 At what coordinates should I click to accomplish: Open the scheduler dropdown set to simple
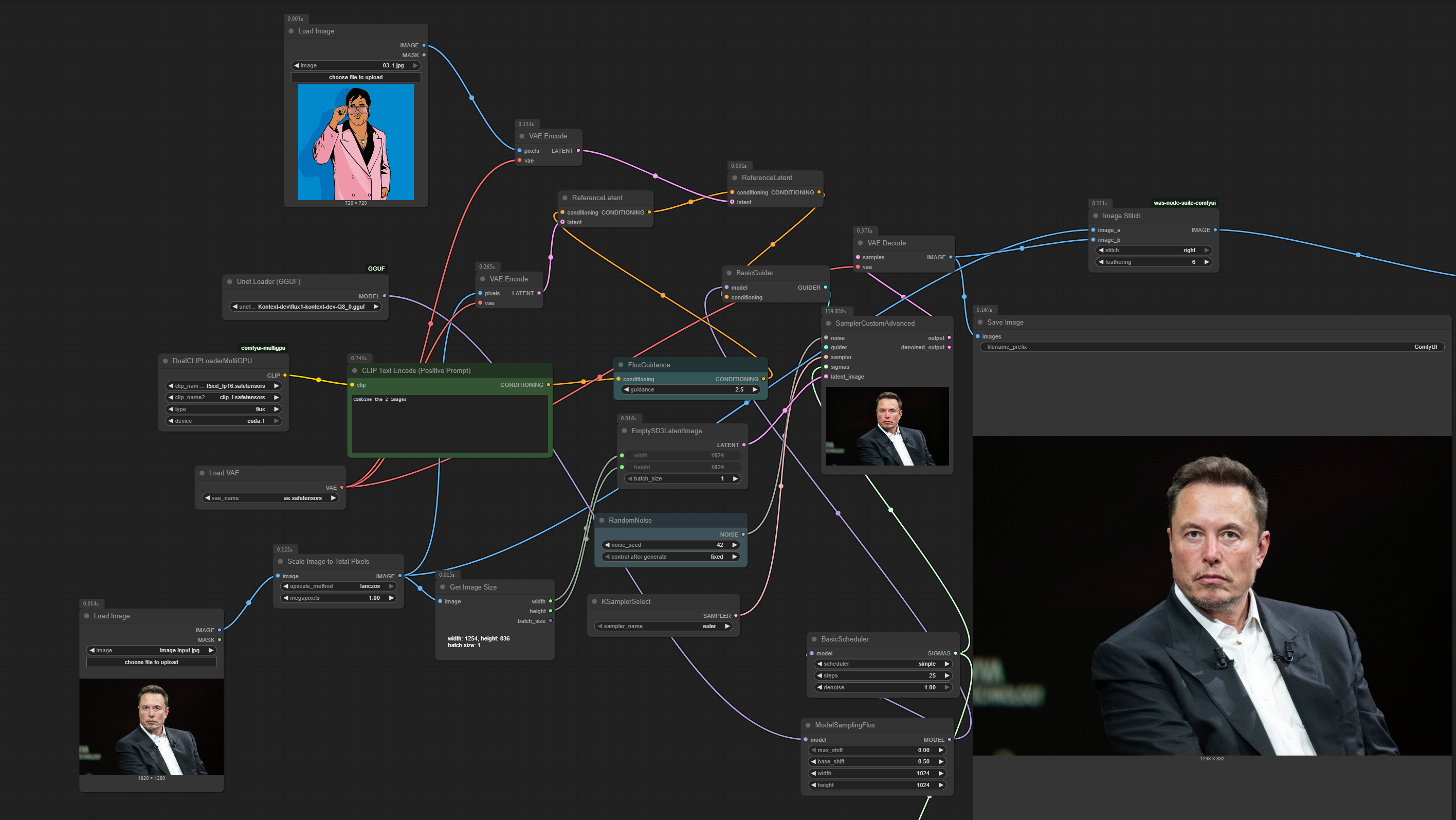882,664
